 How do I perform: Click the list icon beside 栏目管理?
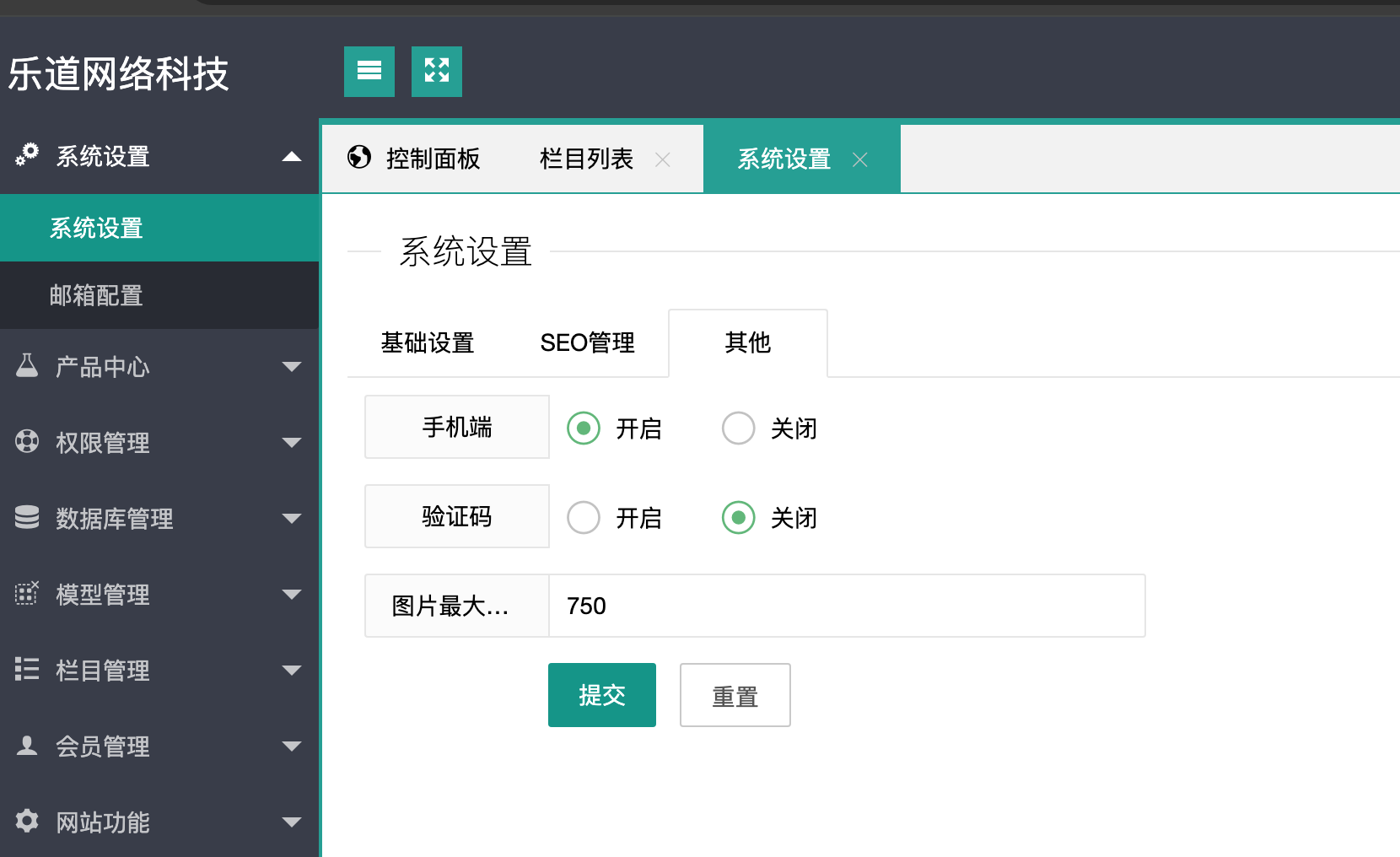coord(27,669)
